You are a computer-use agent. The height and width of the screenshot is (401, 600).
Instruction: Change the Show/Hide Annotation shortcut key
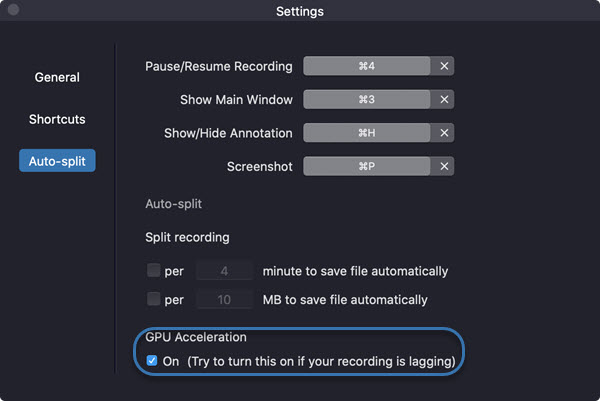367,133
